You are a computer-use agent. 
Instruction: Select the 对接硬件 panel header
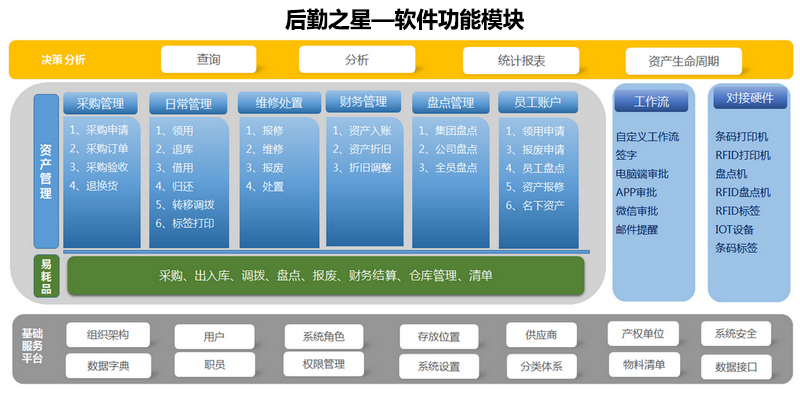pyautogui.click(x=749, y=101)
